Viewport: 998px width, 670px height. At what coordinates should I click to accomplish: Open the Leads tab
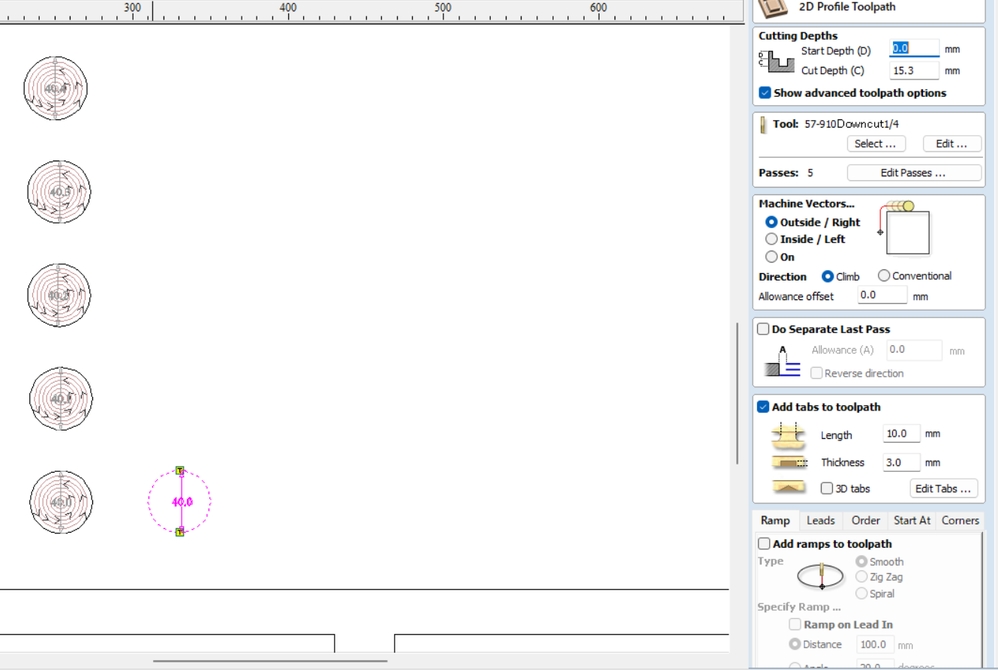tap(820, 520)
